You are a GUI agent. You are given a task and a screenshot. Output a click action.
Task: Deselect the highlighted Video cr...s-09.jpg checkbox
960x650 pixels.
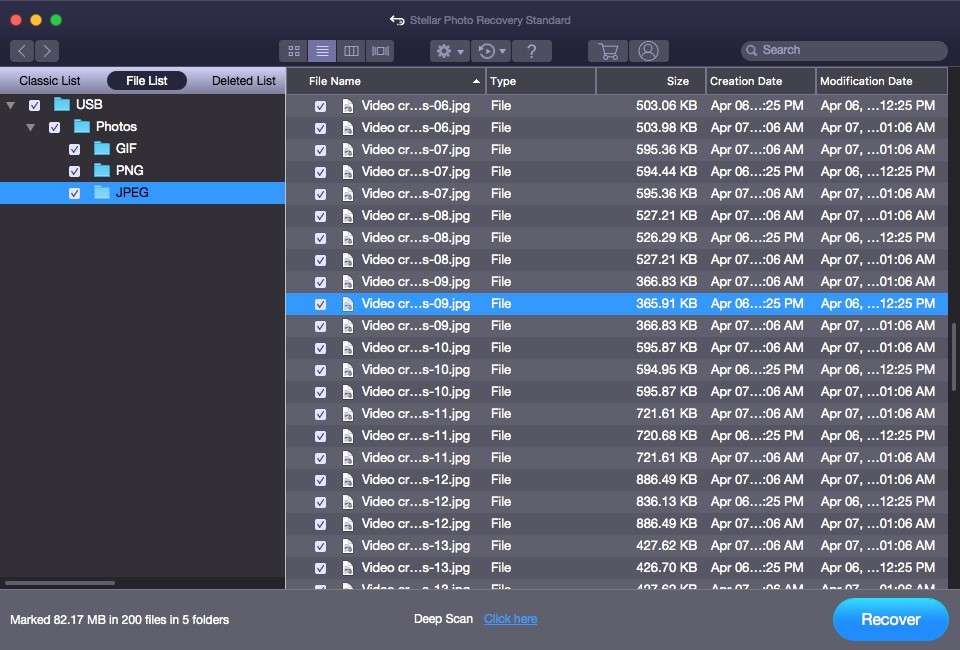click(x=321, y=303)
